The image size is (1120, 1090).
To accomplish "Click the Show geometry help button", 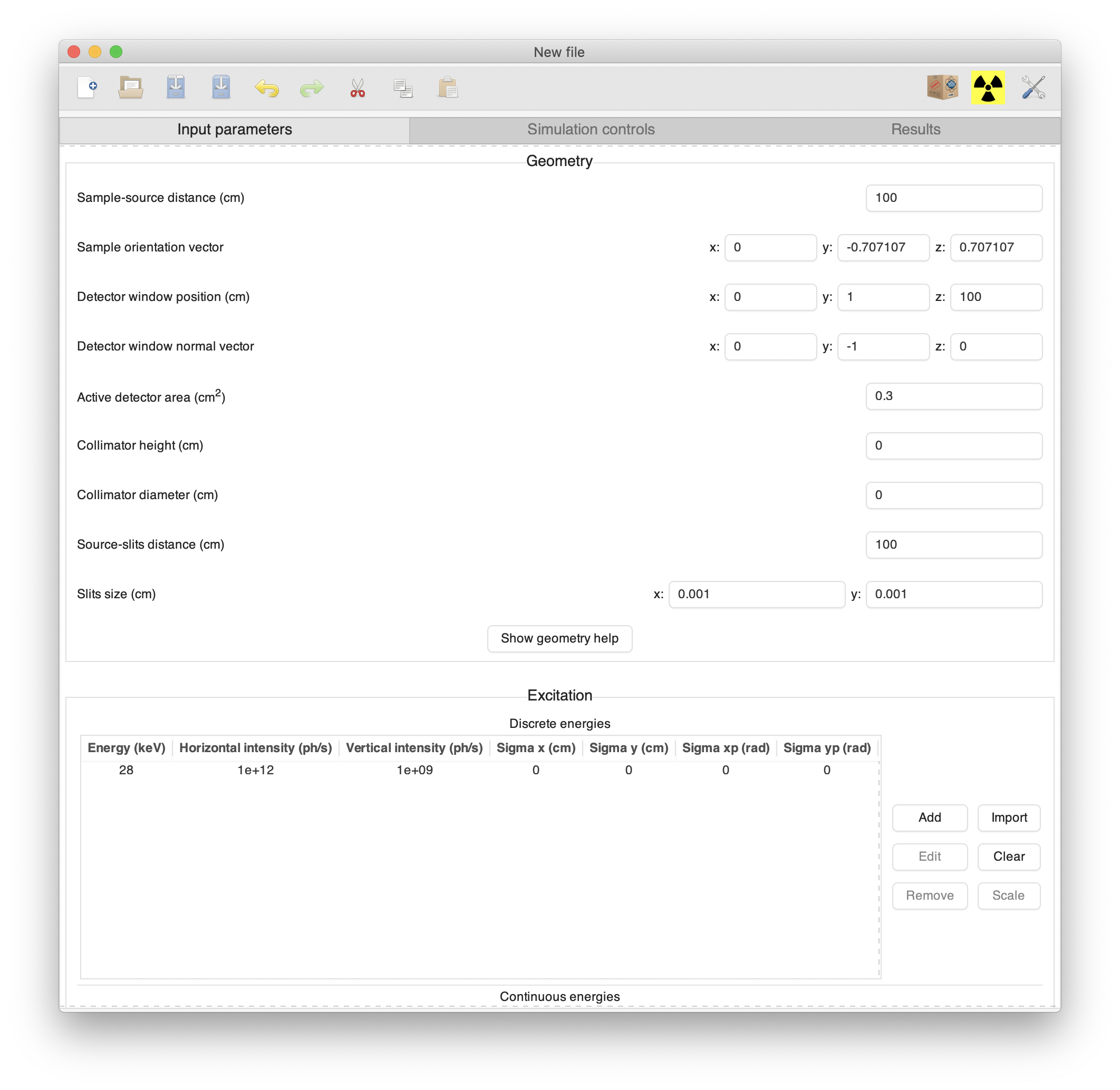I will click(x=559, y=638).
